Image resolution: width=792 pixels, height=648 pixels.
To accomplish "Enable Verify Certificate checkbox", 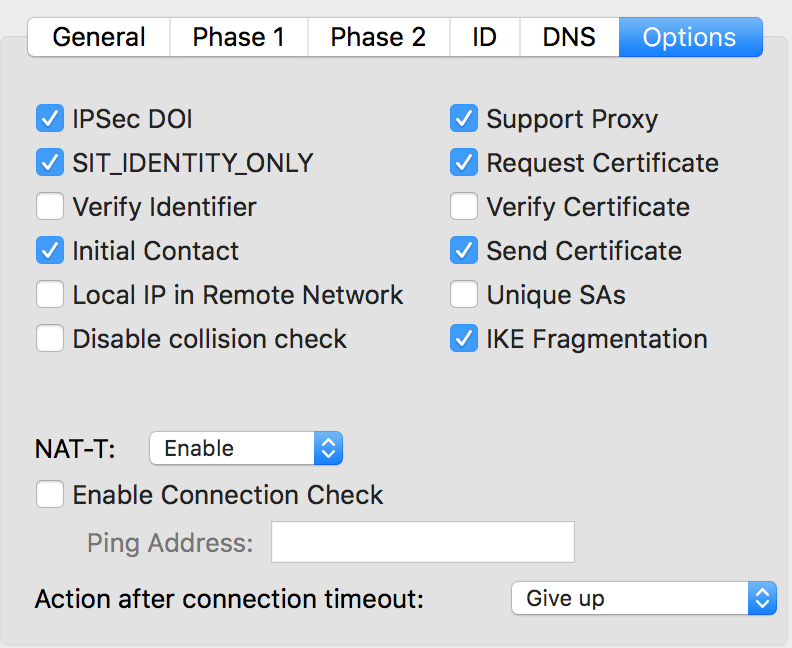I will click(x=463, y=207).
